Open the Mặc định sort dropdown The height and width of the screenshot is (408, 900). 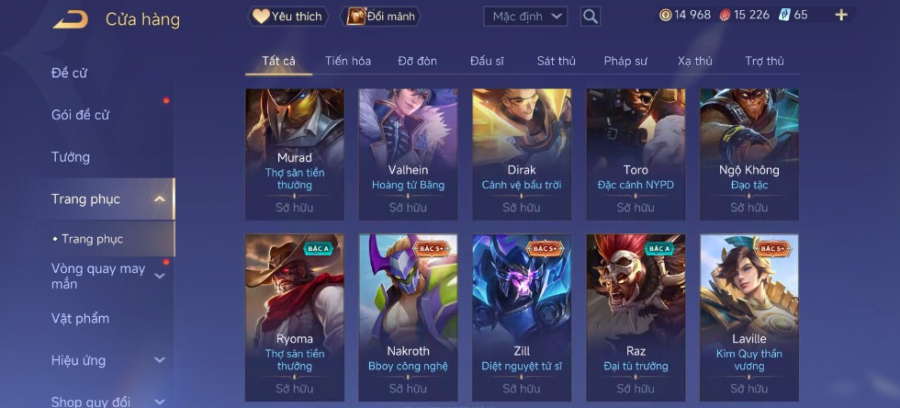click(525, 17)
